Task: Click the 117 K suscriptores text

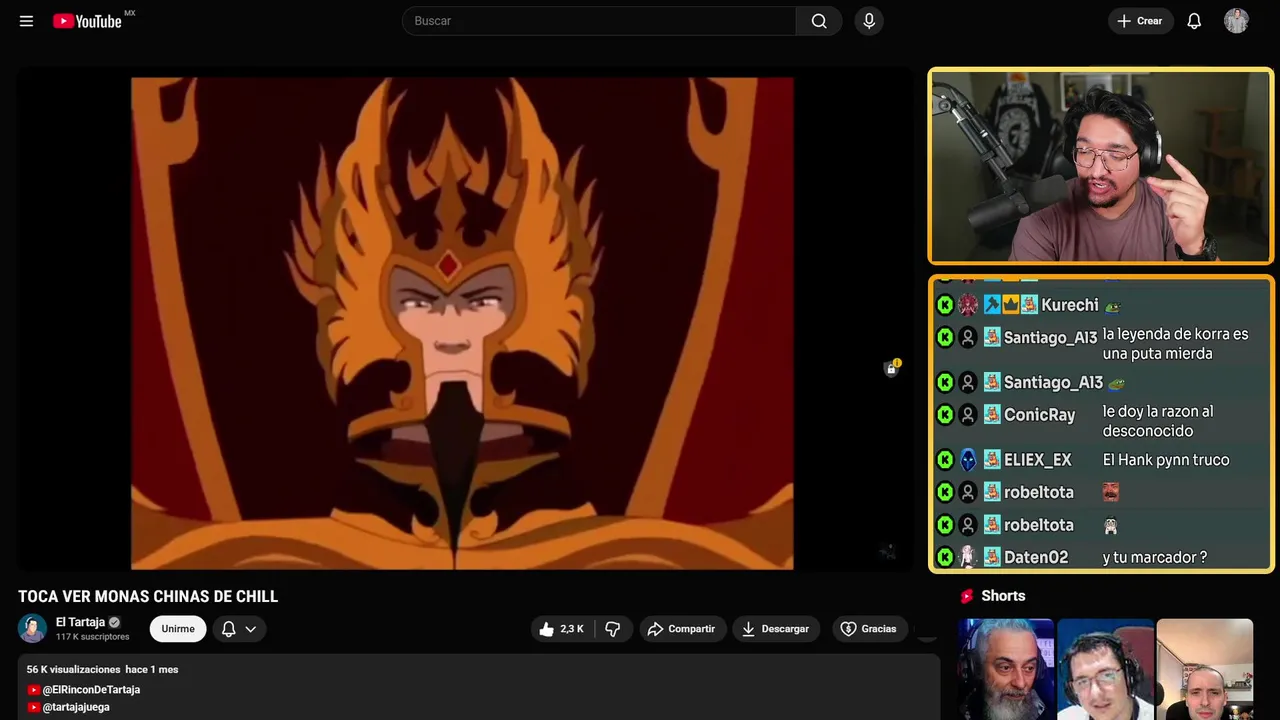Action: coord(92,637)
